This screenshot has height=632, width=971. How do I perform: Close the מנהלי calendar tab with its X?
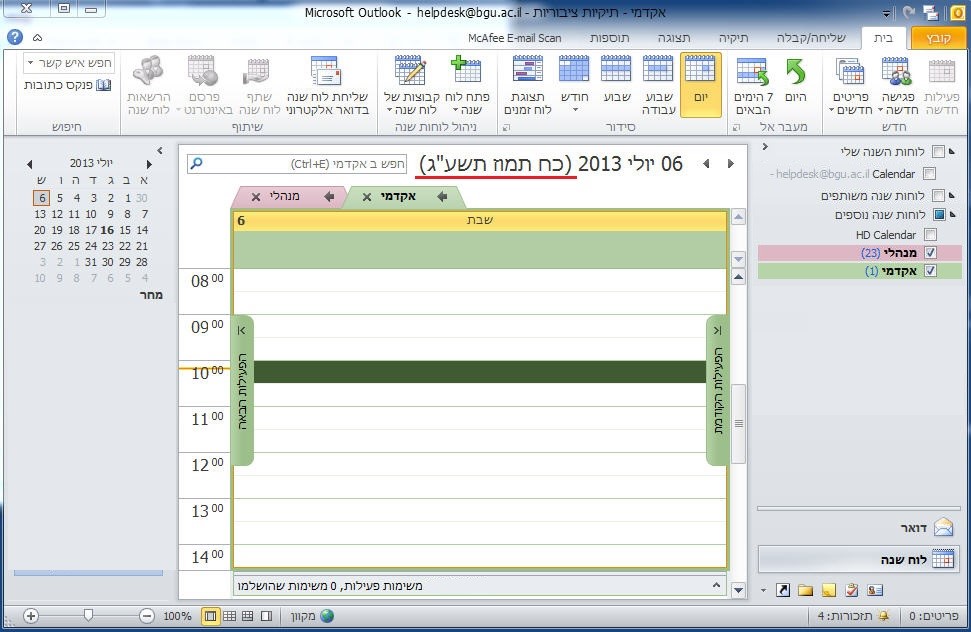[x=256, y=197]
